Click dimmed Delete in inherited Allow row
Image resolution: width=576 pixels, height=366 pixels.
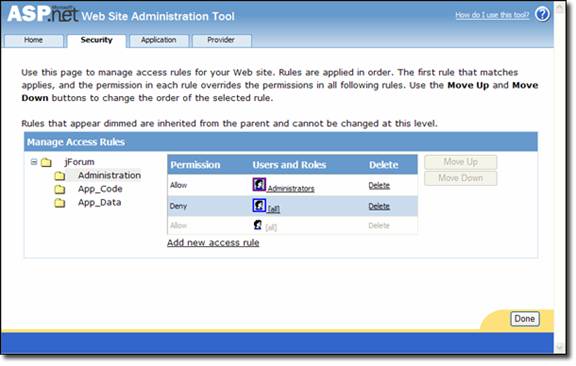(379, 226)
